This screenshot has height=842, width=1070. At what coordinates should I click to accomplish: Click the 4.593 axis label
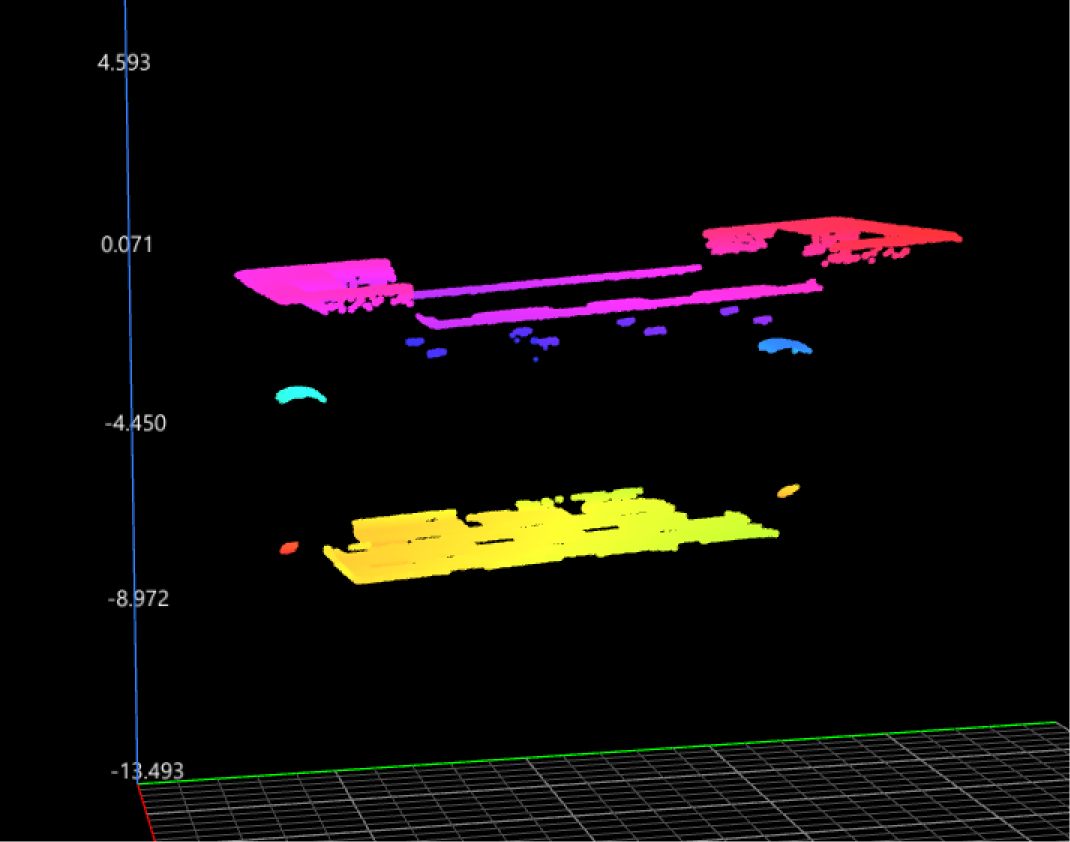point(123,63)
